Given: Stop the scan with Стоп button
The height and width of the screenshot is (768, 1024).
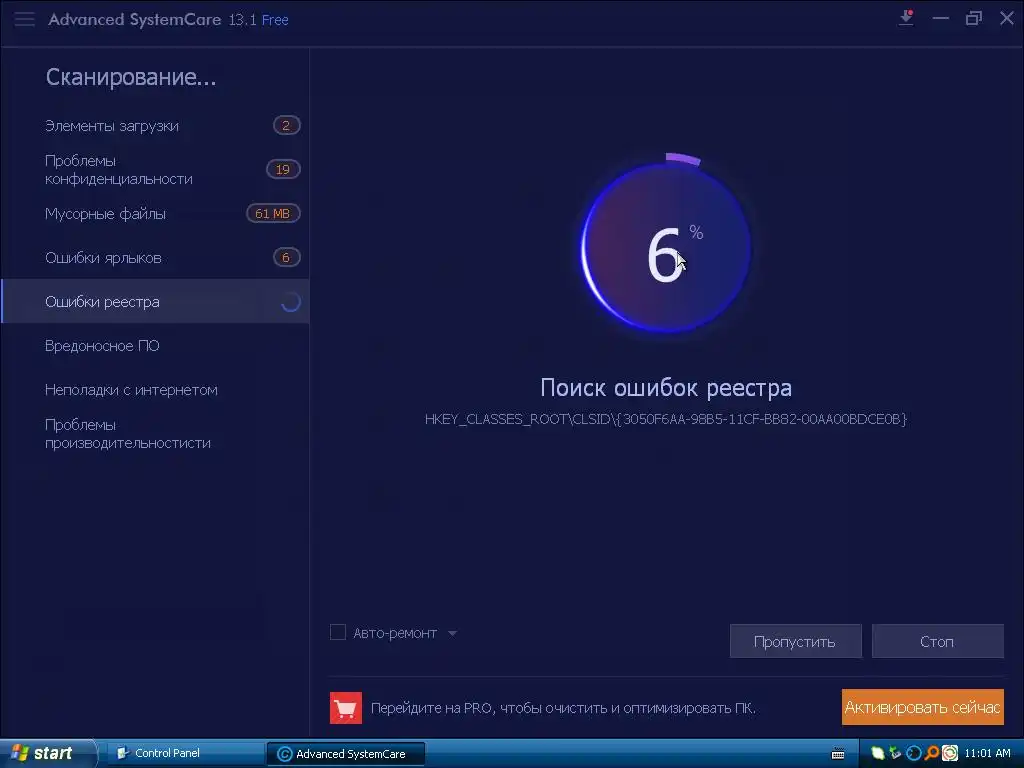Looking at the screenshot, I should 937,641.
